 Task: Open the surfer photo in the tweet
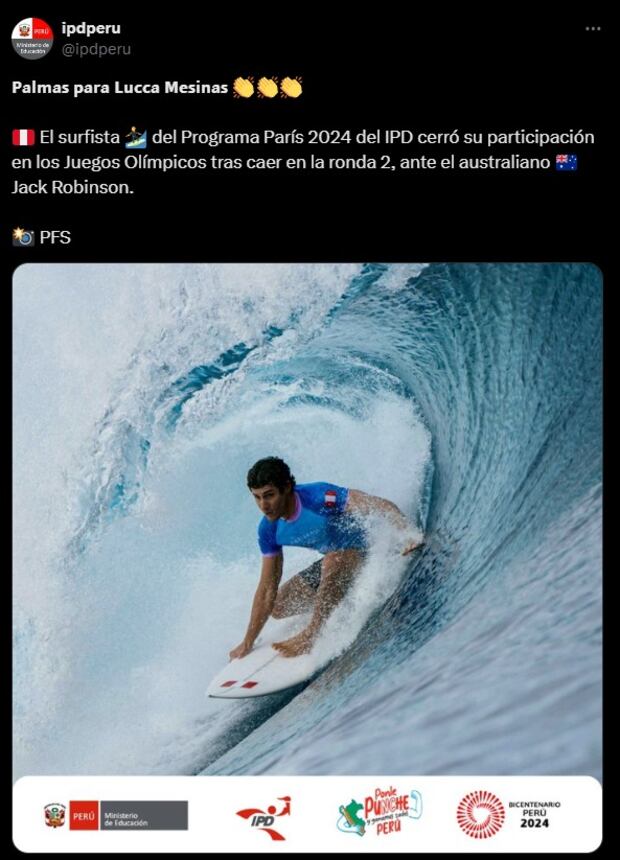tap(307, 519)
